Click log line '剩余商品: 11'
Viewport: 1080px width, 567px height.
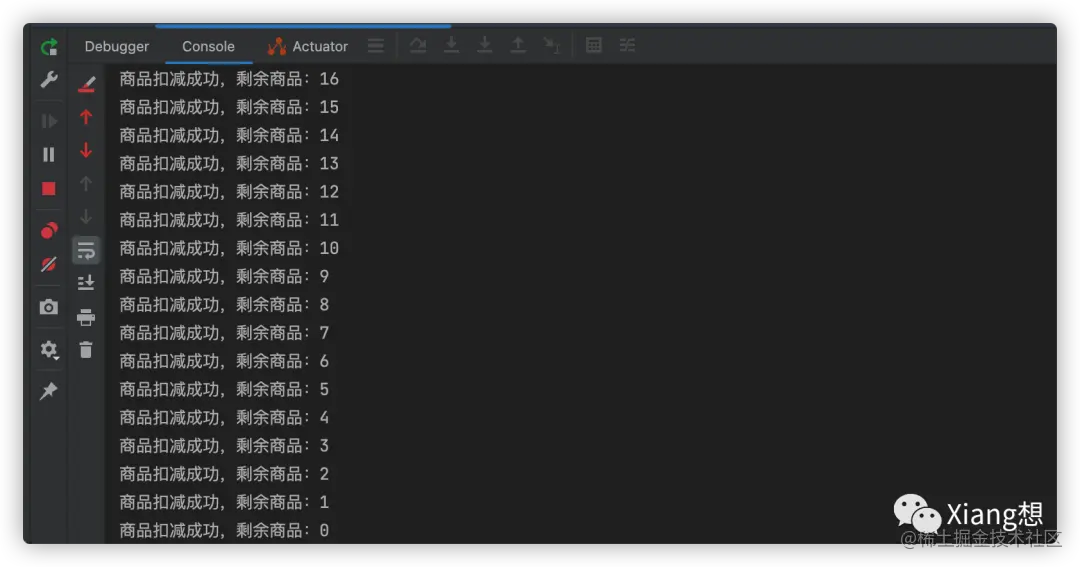pos(229,220)
